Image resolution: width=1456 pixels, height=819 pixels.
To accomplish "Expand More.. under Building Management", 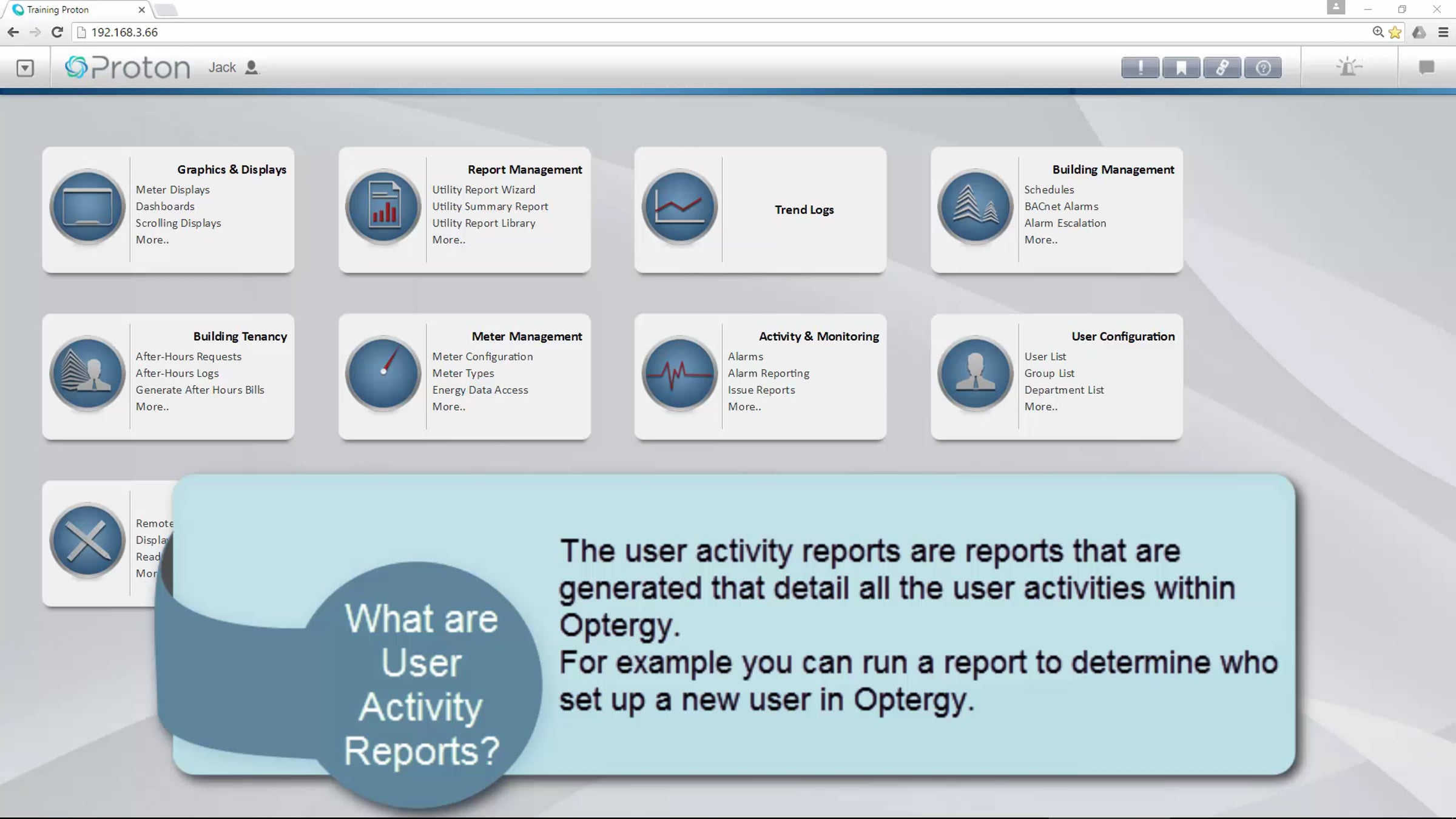I will click(x=1040, y=240).
